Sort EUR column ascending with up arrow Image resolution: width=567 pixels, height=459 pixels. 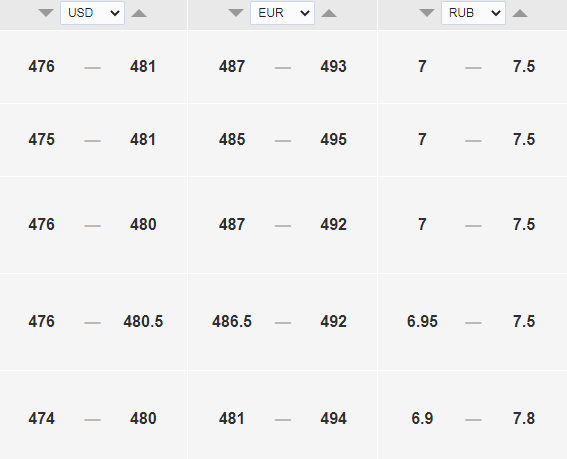pos(329,13)
